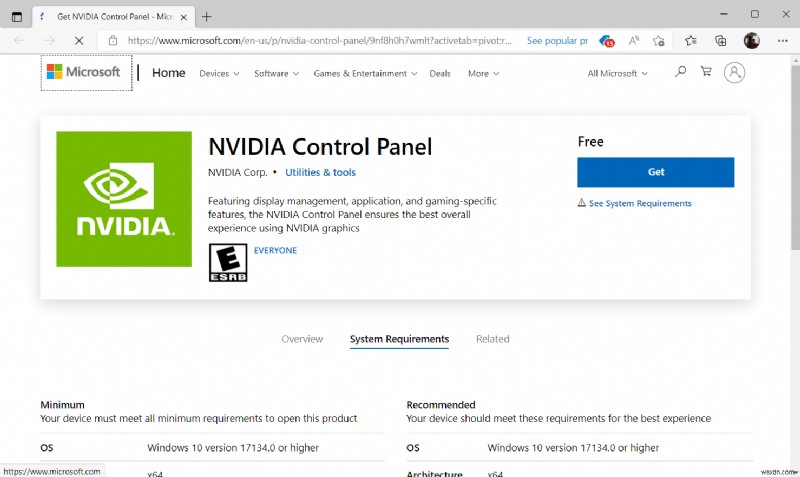Open the shopping extension icon with badge
This screenshot has width=800, height=477.
pos(606,41)
